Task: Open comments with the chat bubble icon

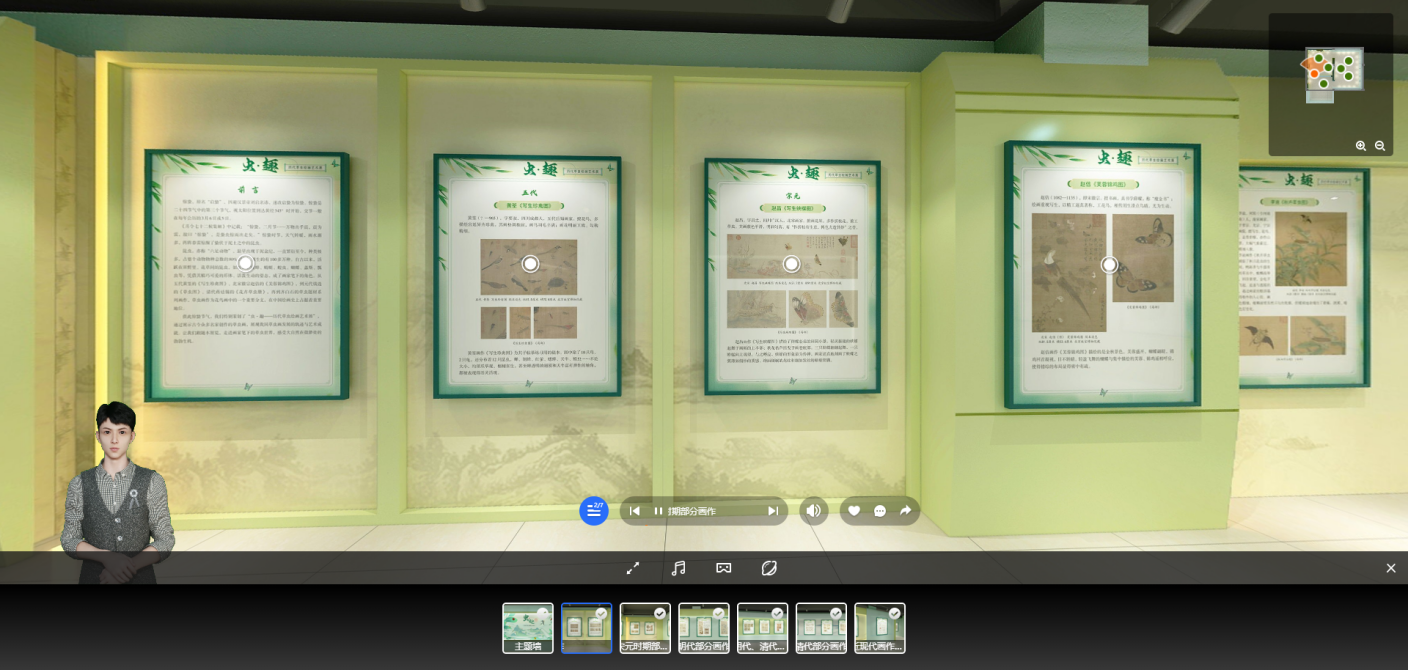Action: [880, 511]
